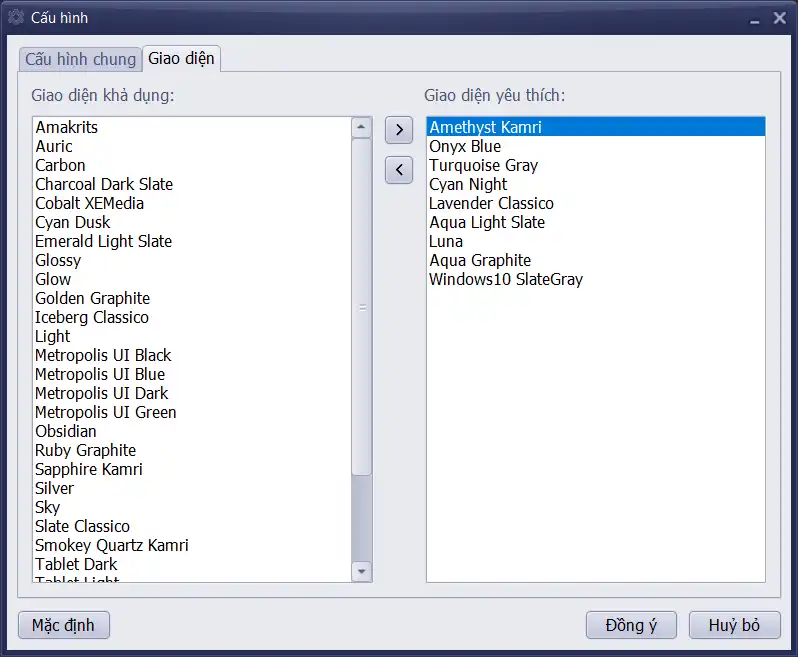This screenshot has height=657, width=798.
Task: Select the Silver theme
Action: pos(192,489)
